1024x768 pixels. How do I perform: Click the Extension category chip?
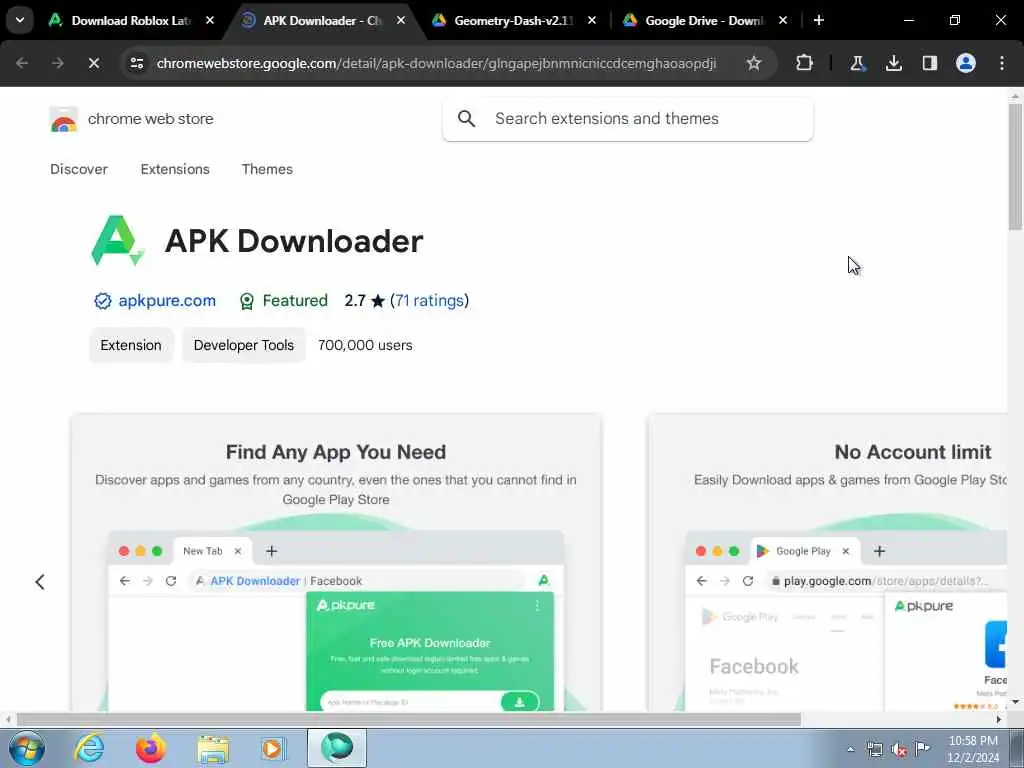[x=131, y=345]
